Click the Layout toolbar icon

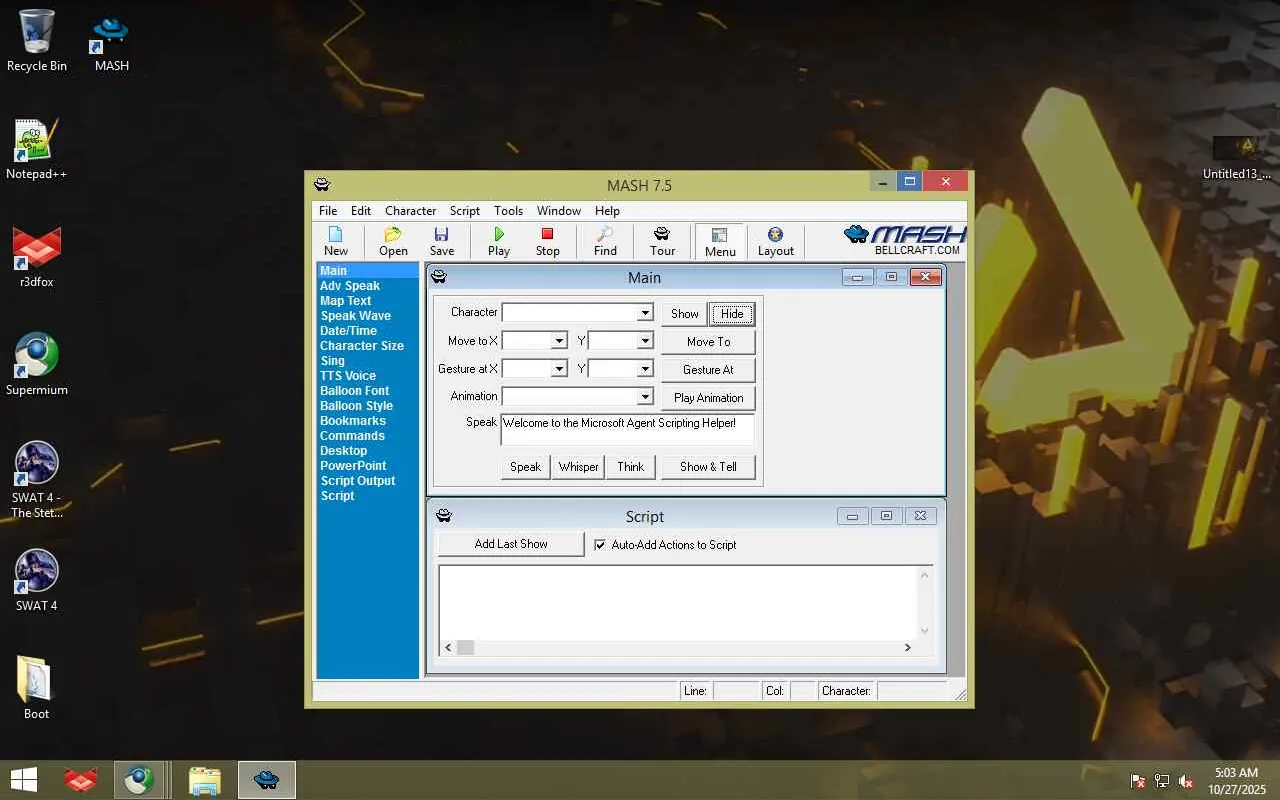click(775, 241)
